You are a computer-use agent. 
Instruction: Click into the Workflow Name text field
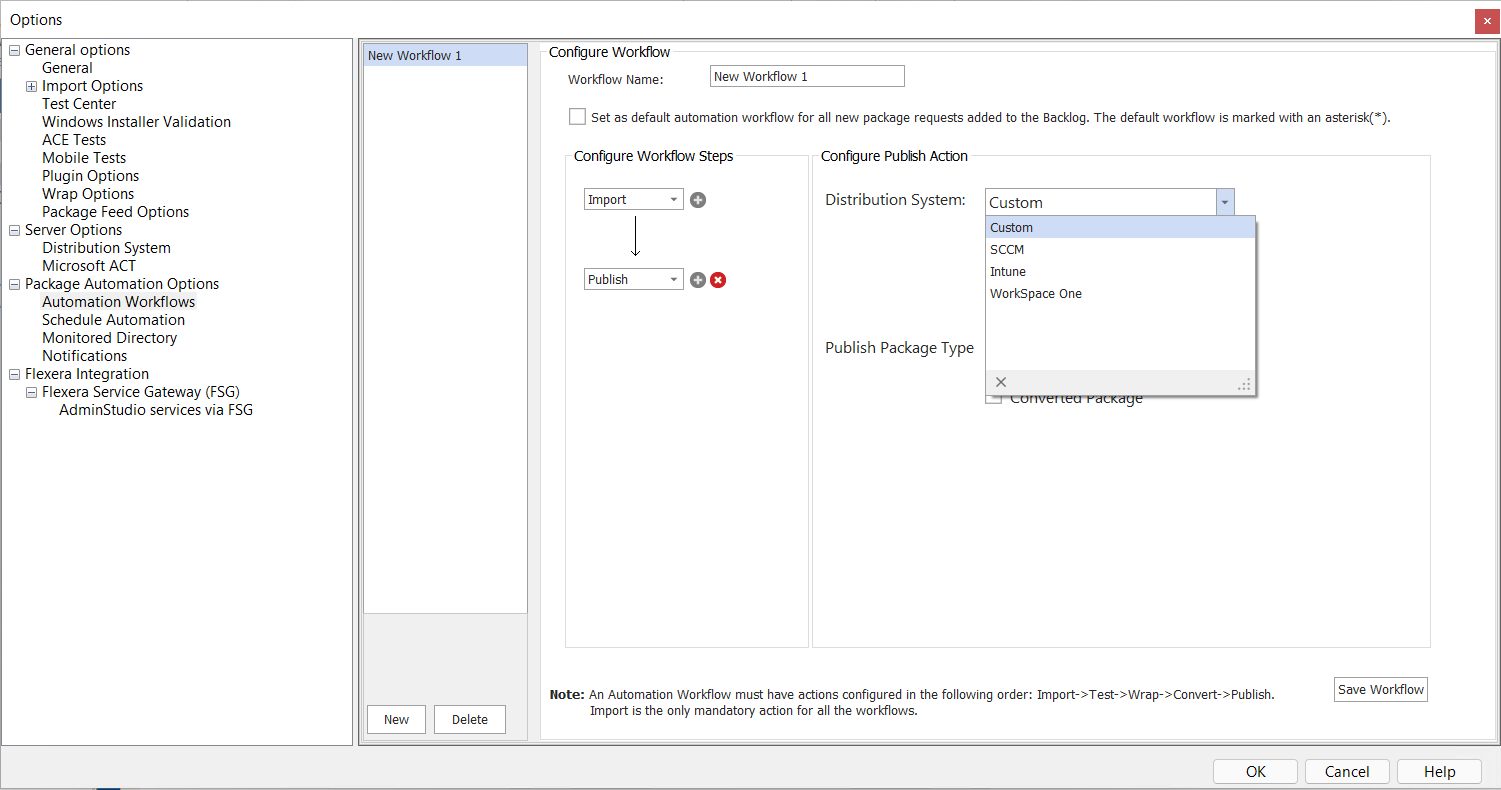pyautogui.click(x=806, y=77)
